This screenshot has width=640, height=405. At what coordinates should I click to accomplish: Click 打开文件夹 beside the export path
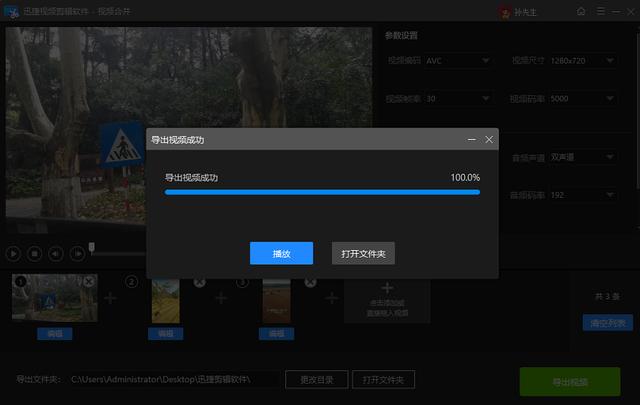pos(383,380)
